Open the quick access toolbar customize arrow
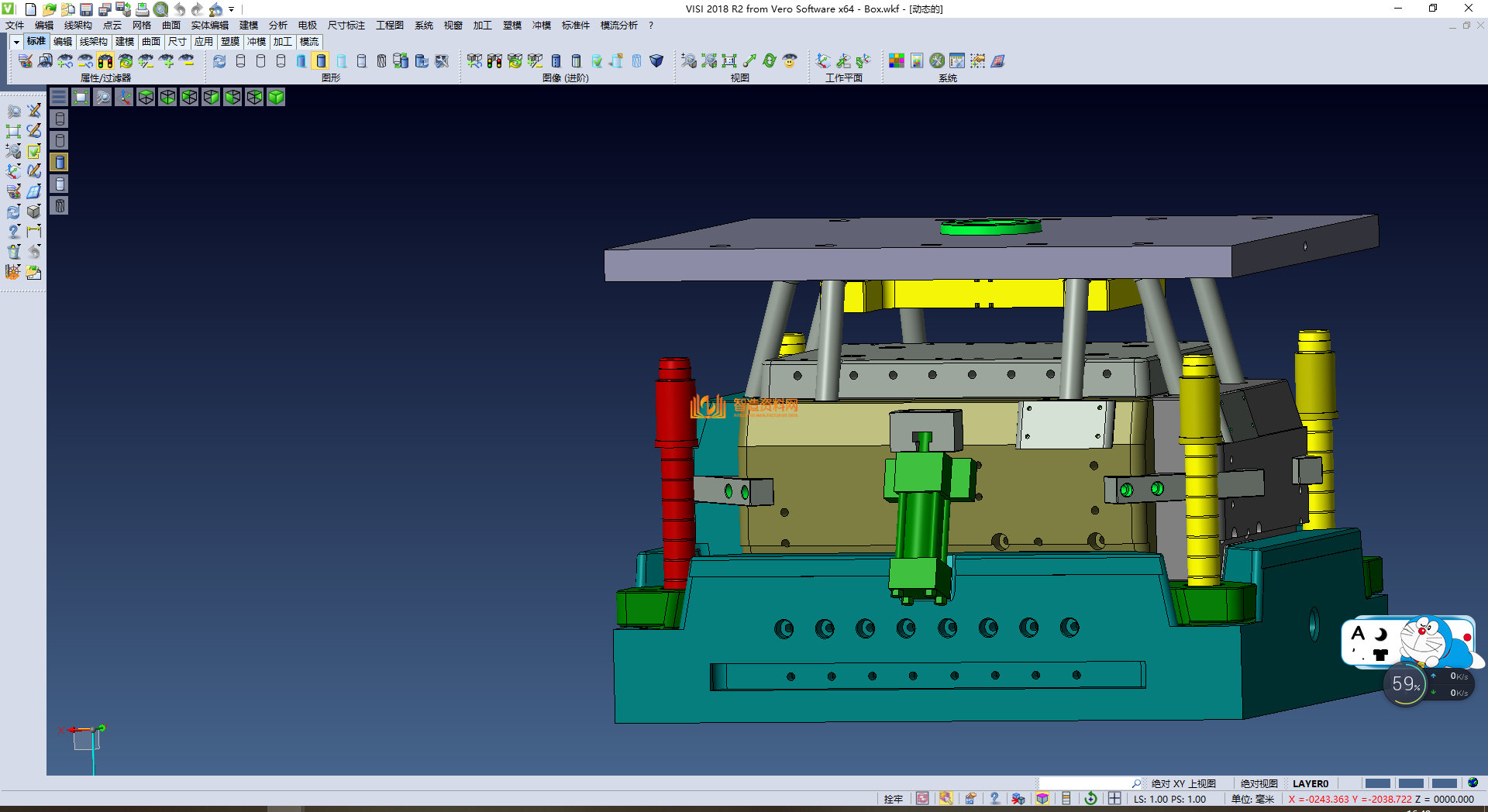 231,9
